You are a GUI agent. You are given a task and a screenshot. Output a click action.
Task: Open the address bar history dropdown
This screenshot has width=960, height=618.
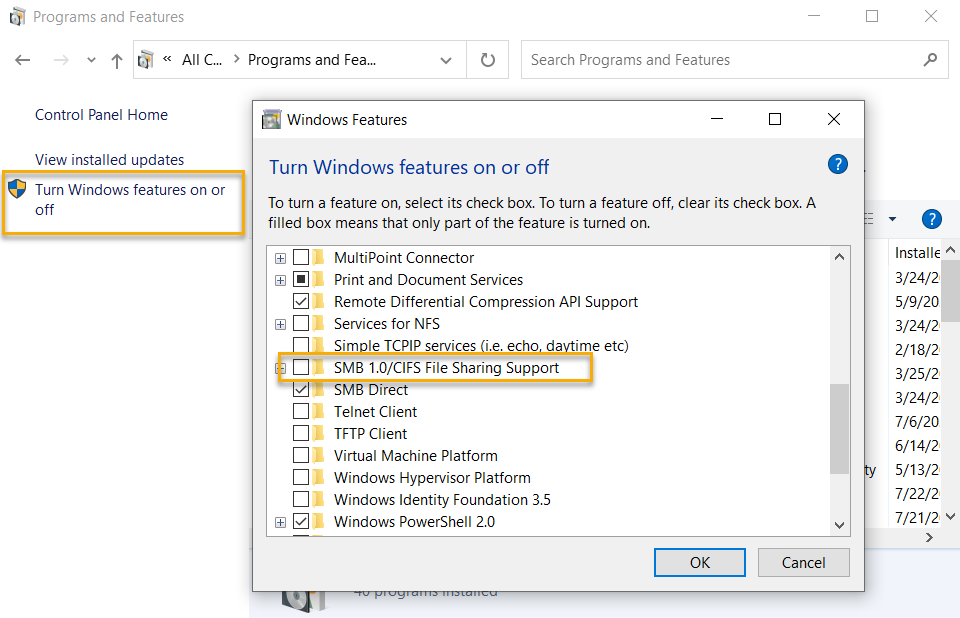tap(446, 60)
